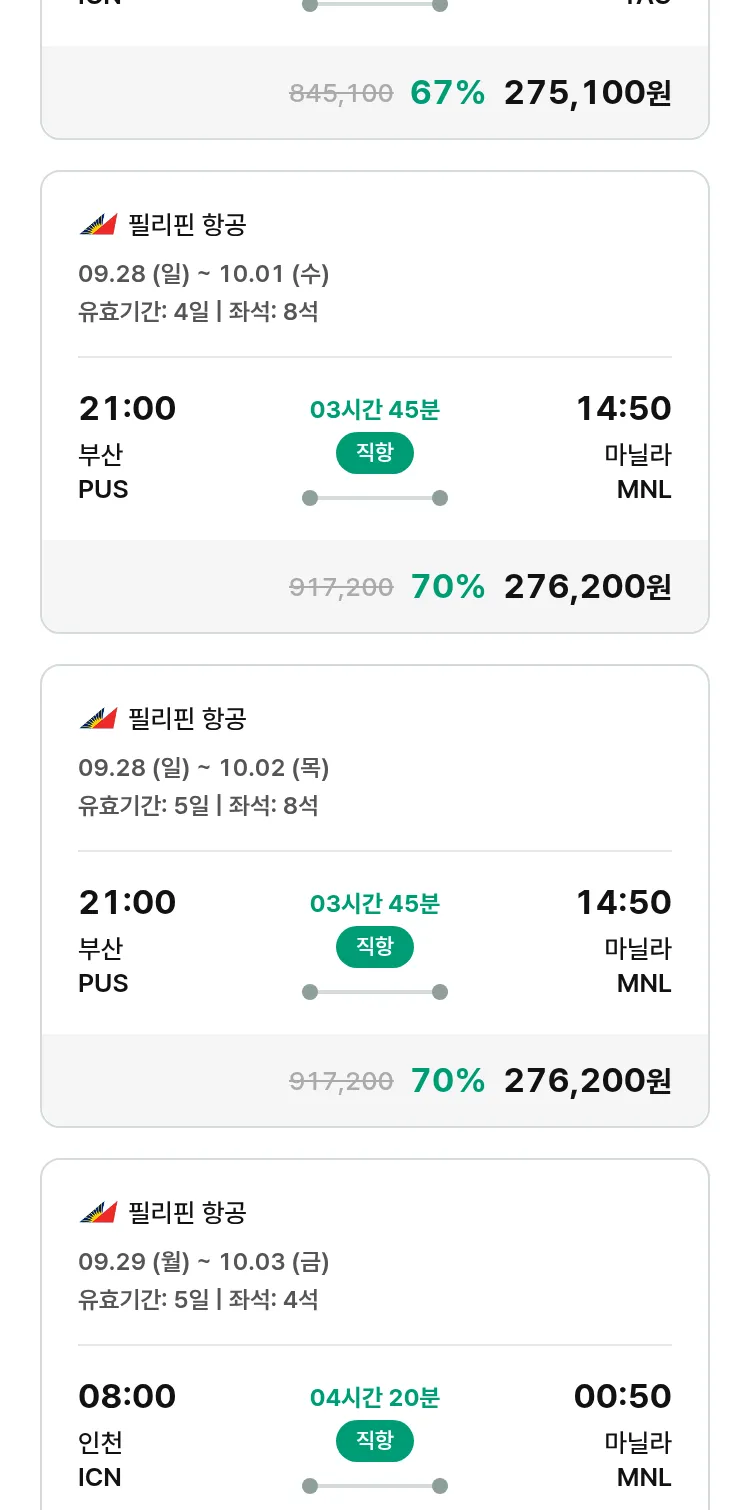Click Philippine Airlines logo on 09.28–10.01 card
The width and height of the screenshot is (750, 1510).
click(x=98, y=225)
